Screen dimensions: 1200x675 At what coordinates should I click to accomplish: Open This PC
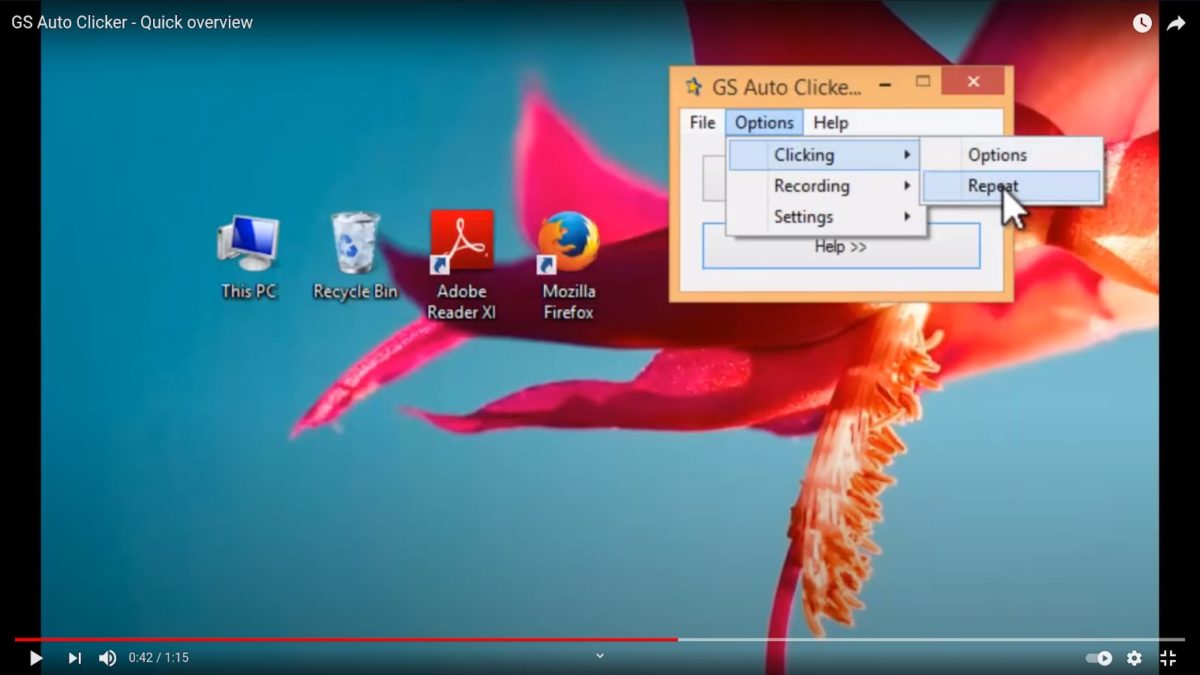coord(246,240)
